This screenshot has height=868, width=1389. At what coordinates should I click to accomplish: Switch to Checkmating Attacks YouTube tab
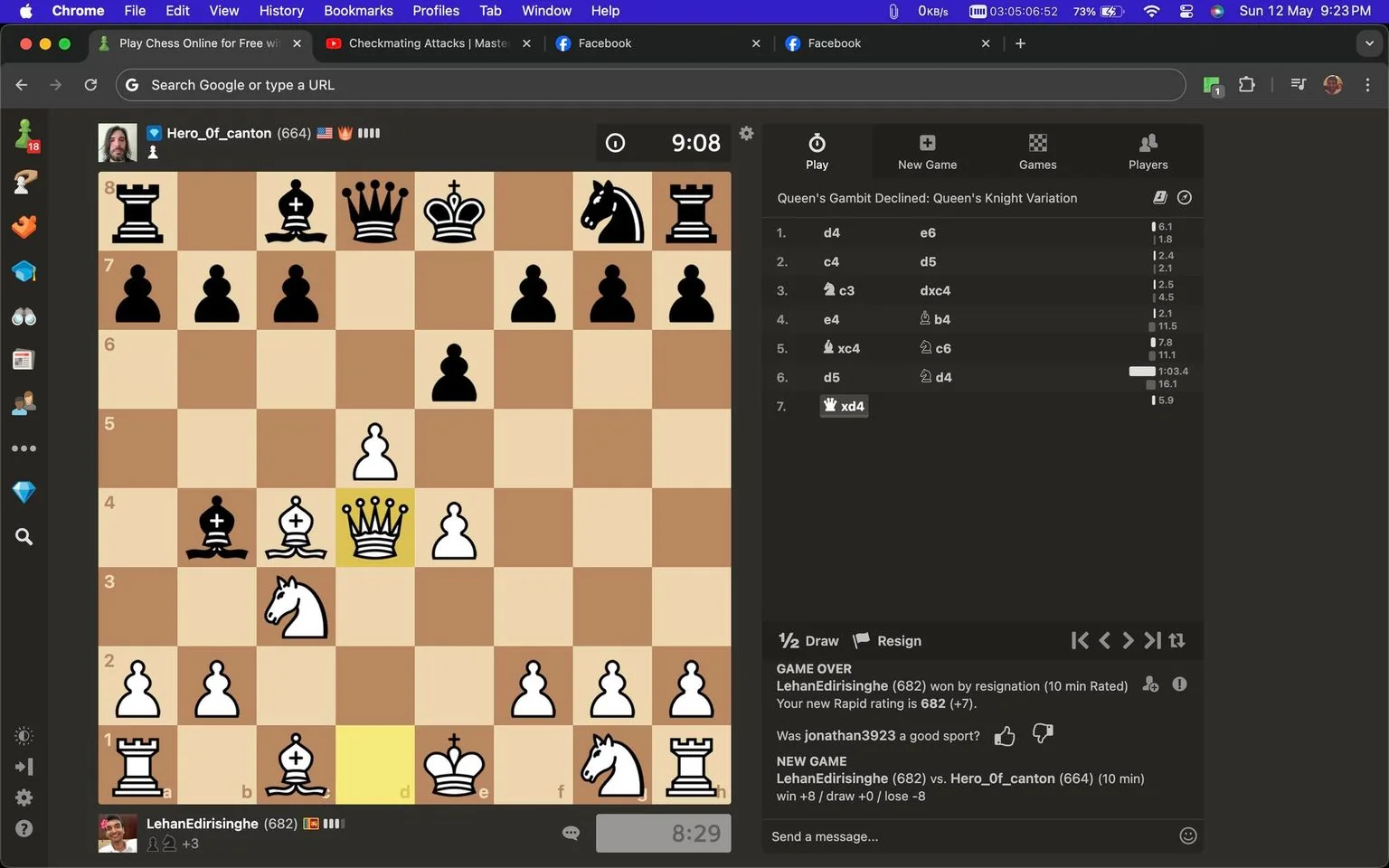click(x=428, y=43)
